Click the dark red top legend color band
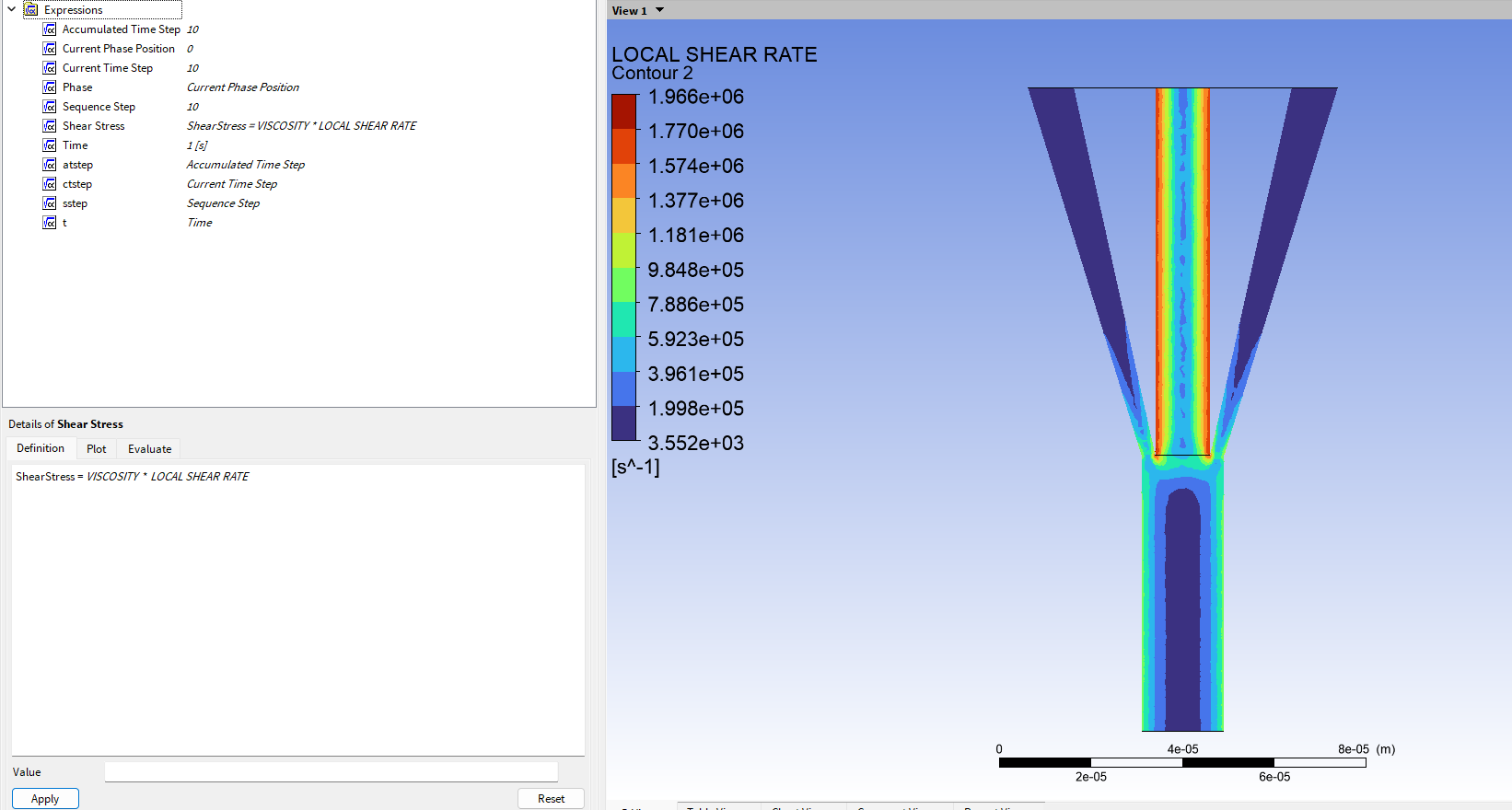 tap(624, 111)
